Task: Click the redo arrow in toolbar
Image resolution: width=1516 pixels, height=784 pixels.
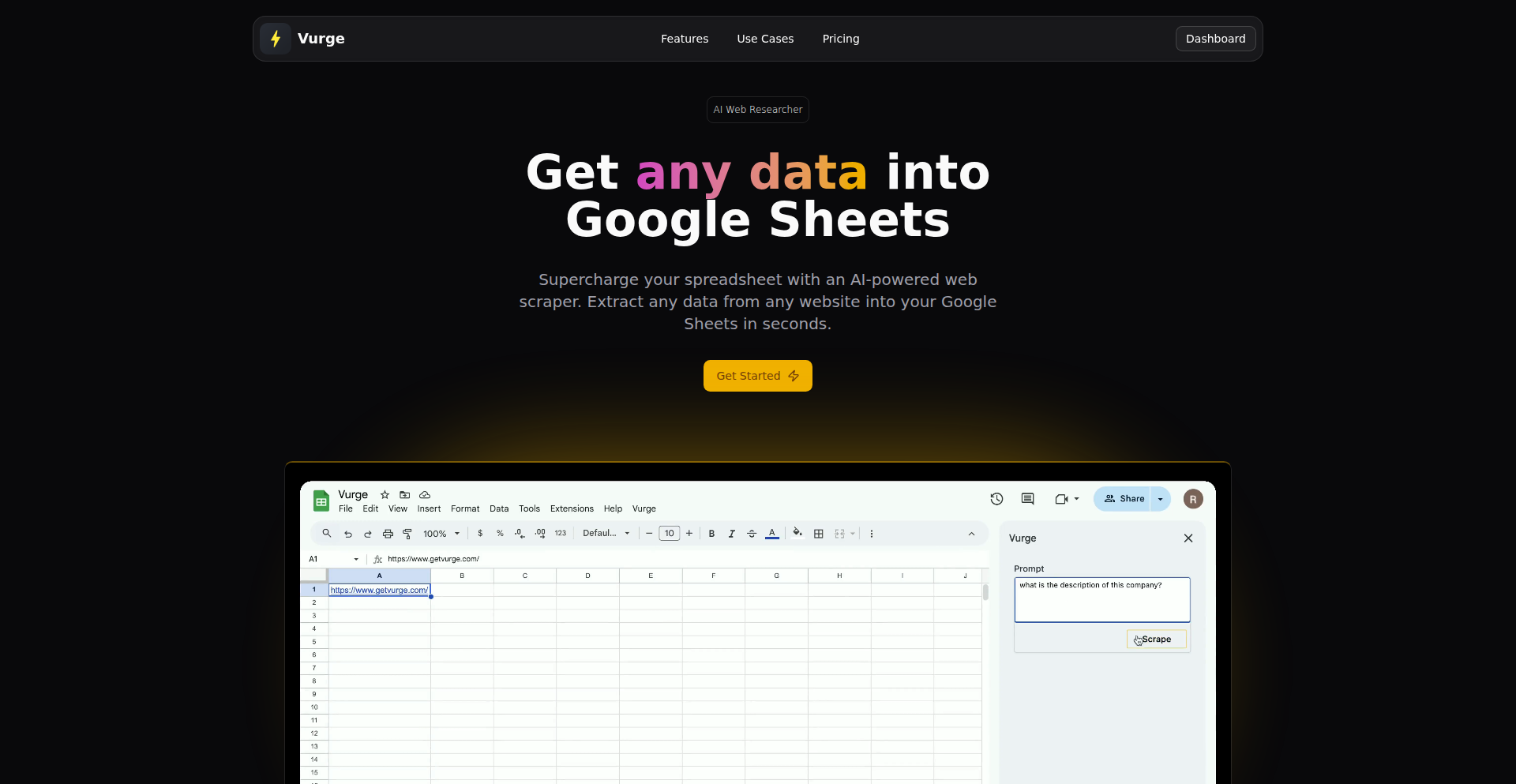Action: tap(368, 534)
